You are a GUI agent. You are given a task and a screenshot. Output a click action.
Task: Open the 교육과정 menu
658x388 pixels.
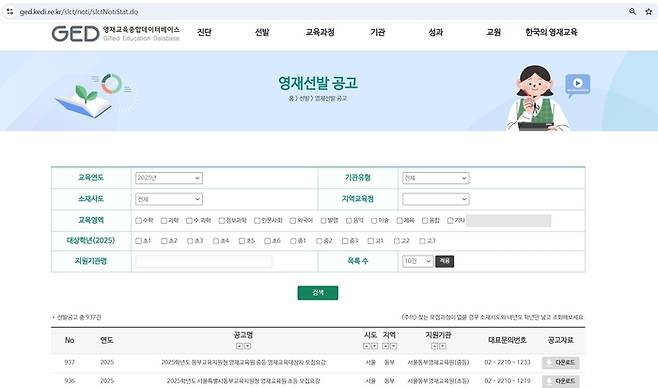[x=320, y=32]
